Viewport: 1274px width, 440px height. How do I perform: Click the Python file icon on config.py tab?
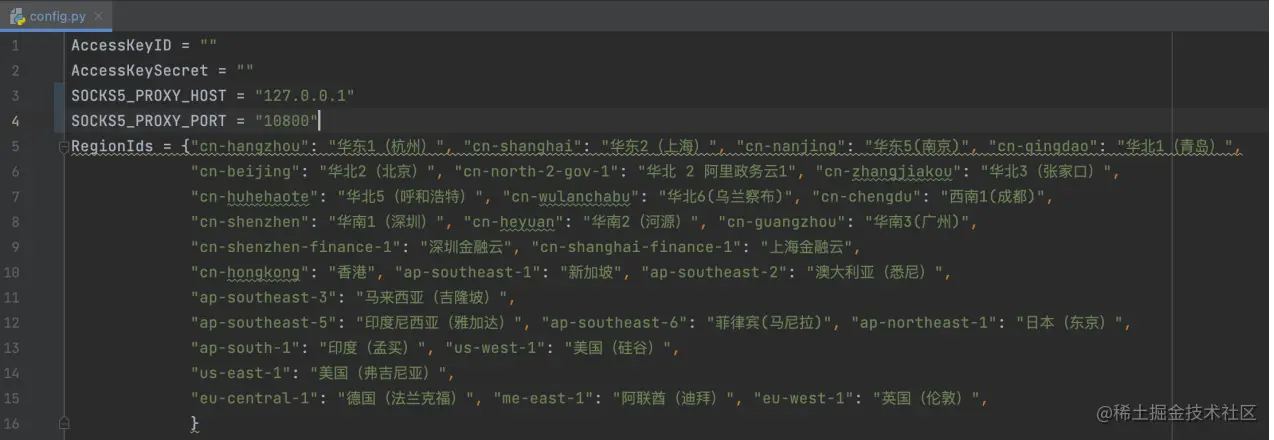click(18, 17)
